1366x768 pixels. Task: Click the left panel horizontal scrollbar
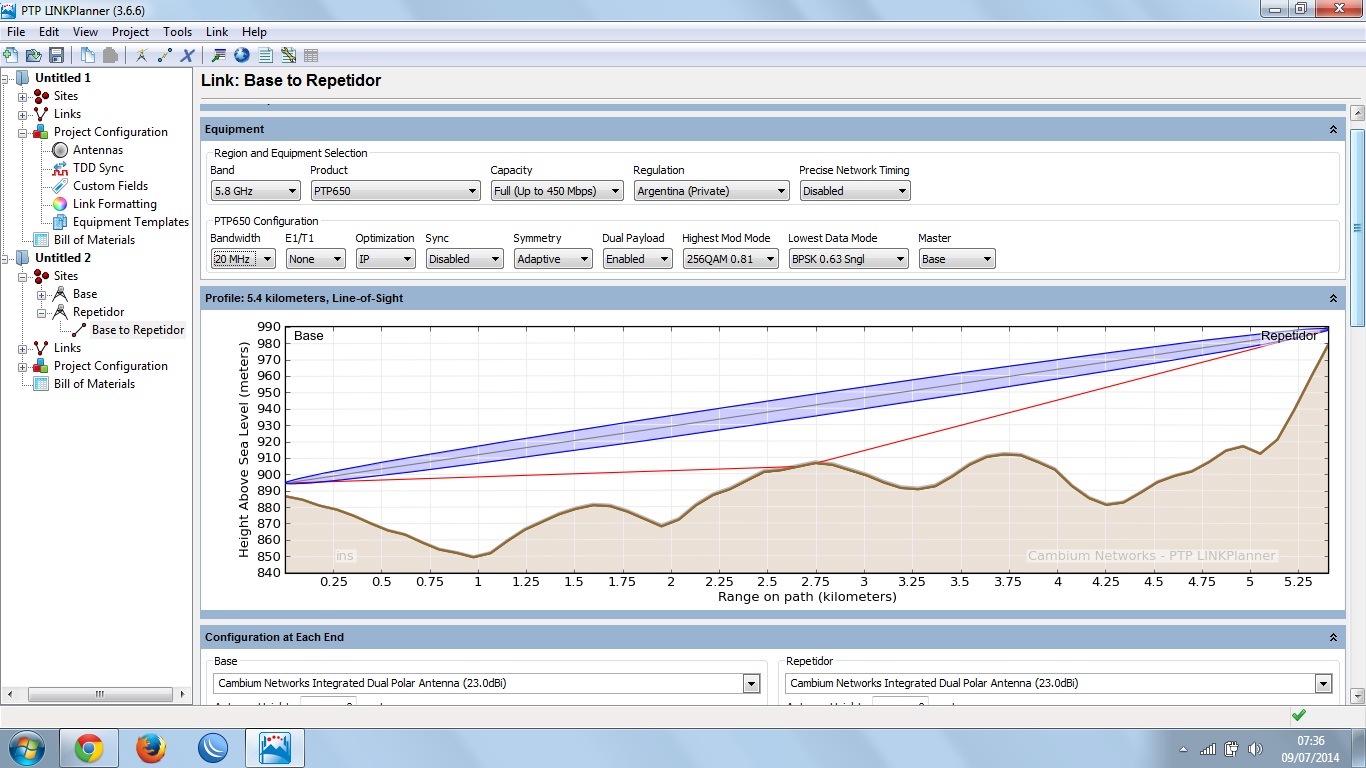[x=98, y=694]
